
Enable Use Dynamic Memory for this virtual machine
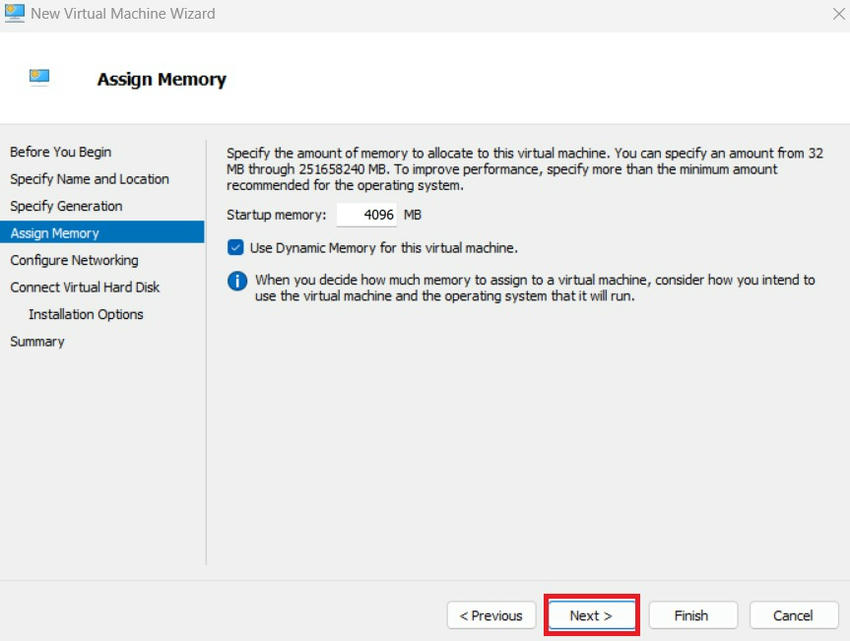coord(234,247)
